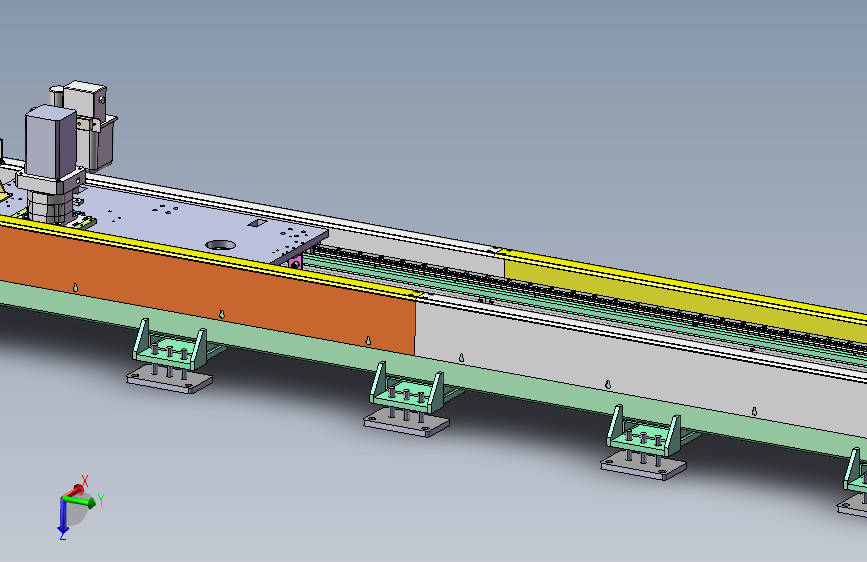This screenshot has width=867, height=562.
Task: Click the blue Z axis arrow of the triad
Action: (x=63, y=518)
